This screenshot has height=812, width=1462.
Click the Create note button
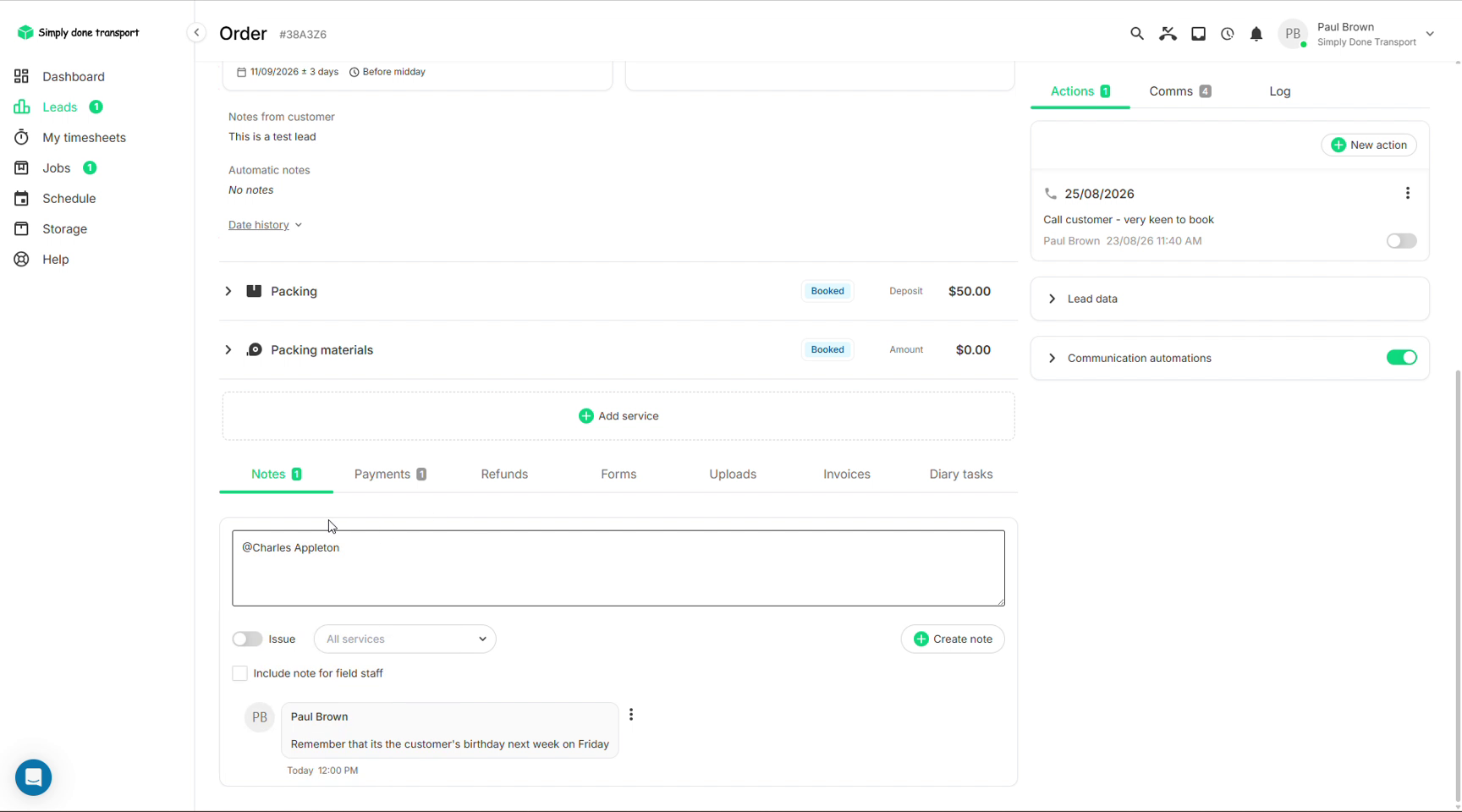pos(953,639)
